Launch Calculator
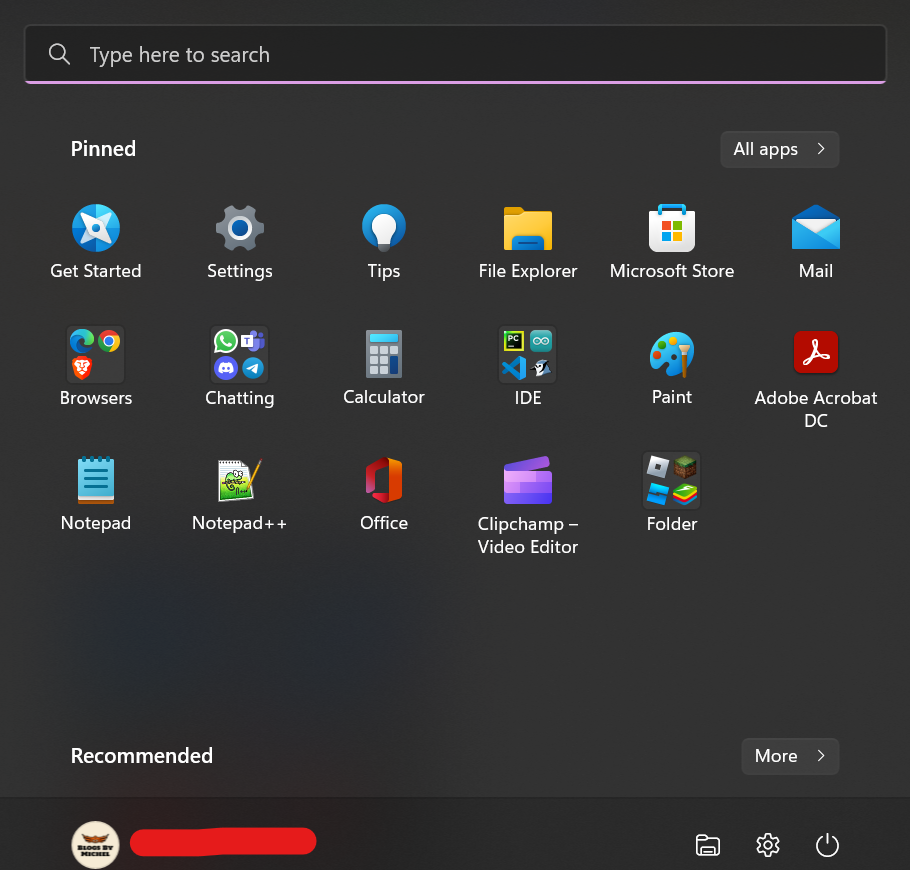 pyautogui.click(x=384, y=354)
